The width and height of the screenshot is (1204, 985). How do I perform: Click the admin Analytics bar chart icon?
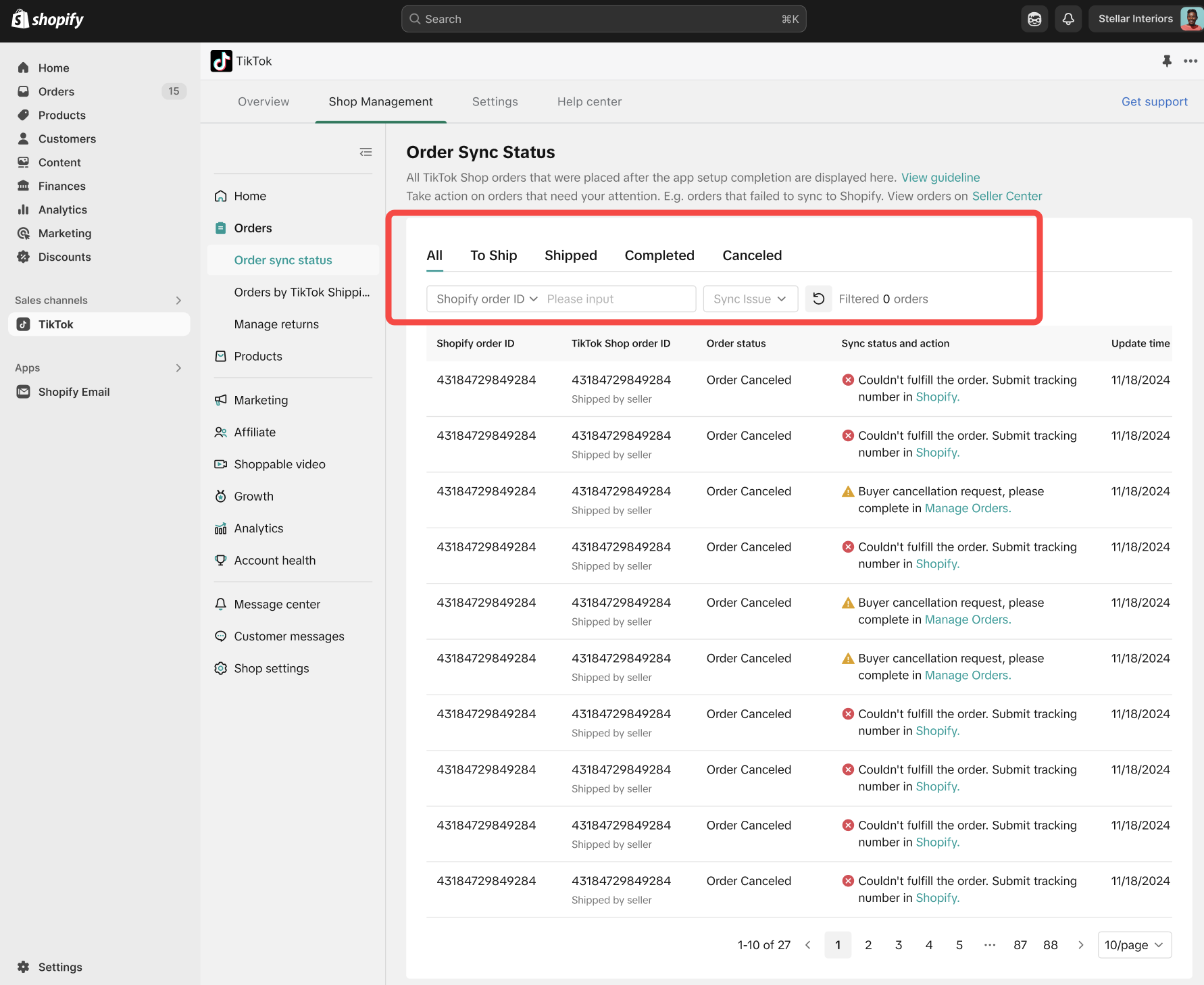[x=24, y=209]
